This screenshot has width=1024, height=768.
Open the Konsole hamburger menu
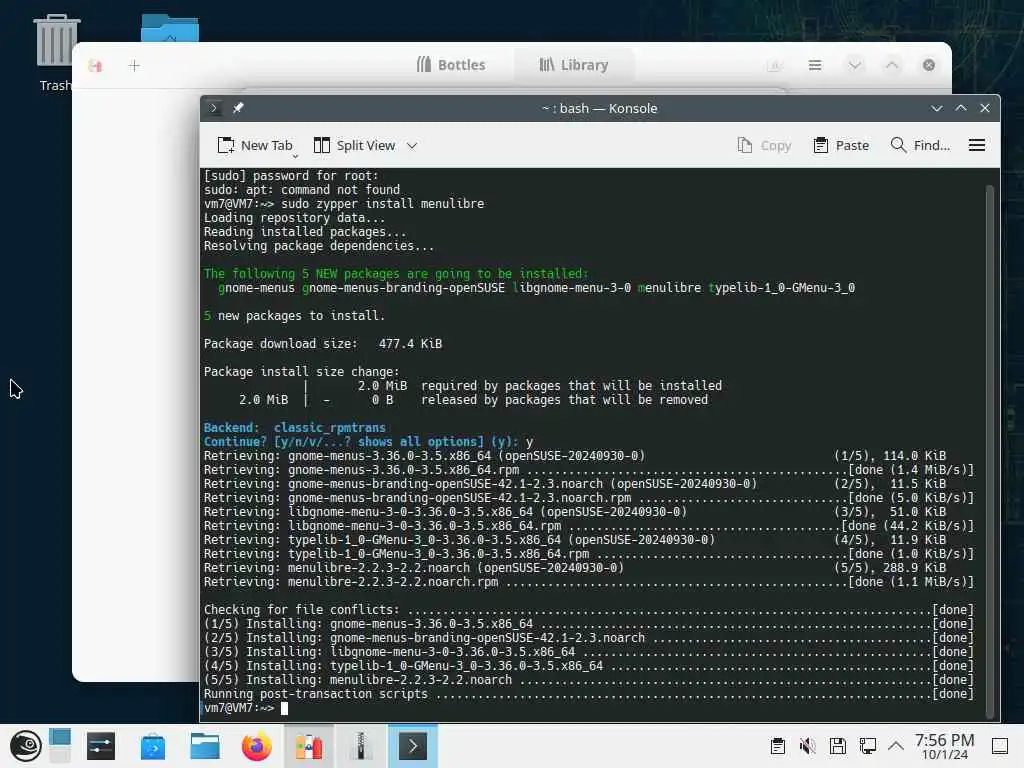point(976,145)
